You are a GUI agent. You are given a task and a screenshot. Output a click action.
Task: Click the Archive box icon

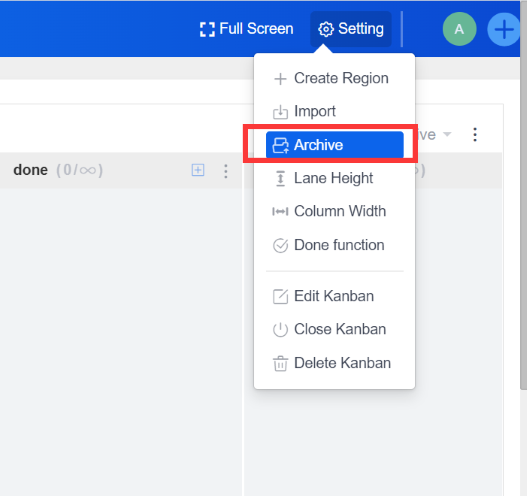click(280, 146)
